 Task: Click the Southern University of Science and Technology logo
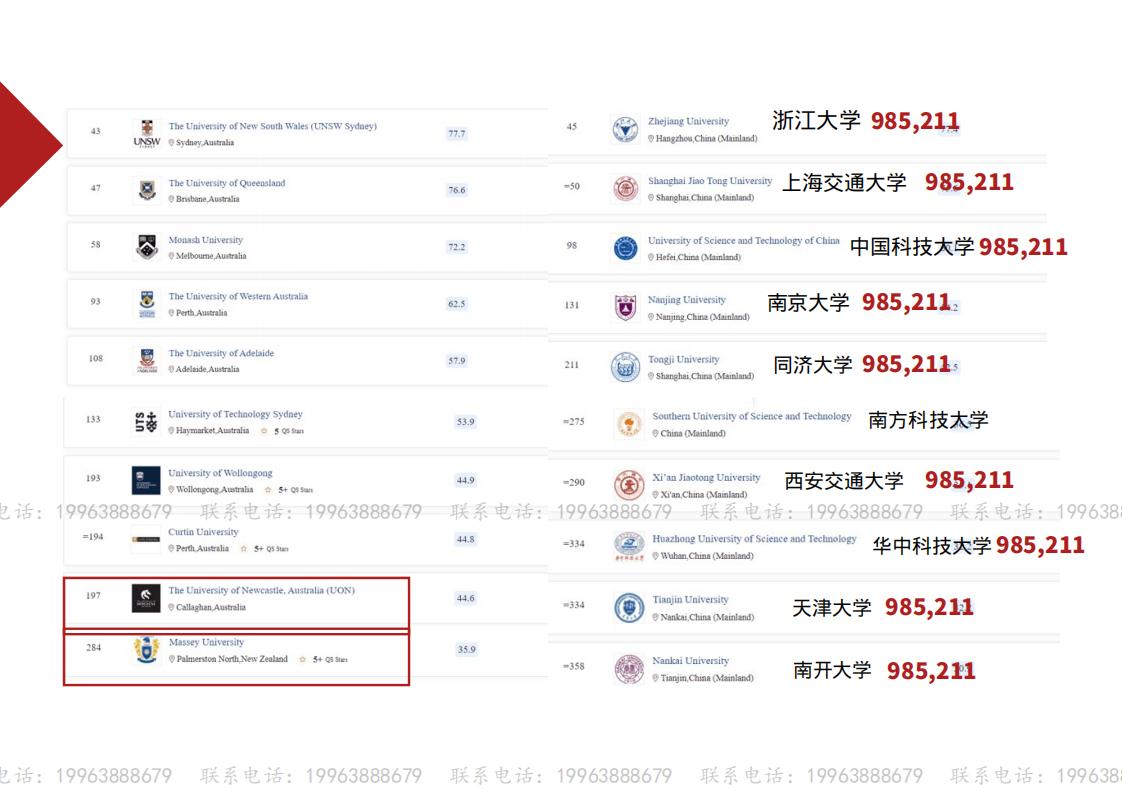click(x=629, y=424)
